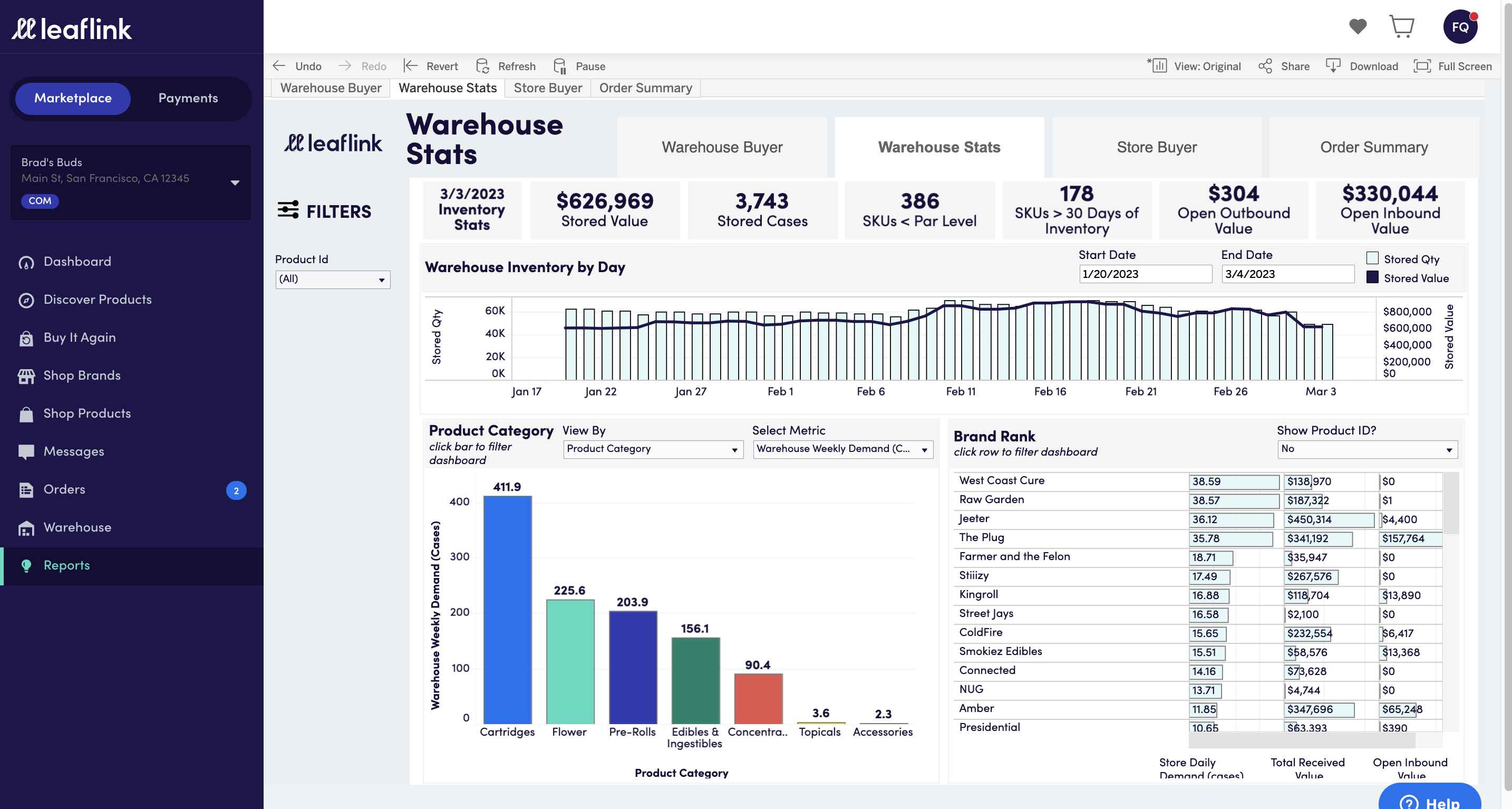Click the Undo arrow icon
The height and width of the screenshot is (809, 1512).
(279, 66)
